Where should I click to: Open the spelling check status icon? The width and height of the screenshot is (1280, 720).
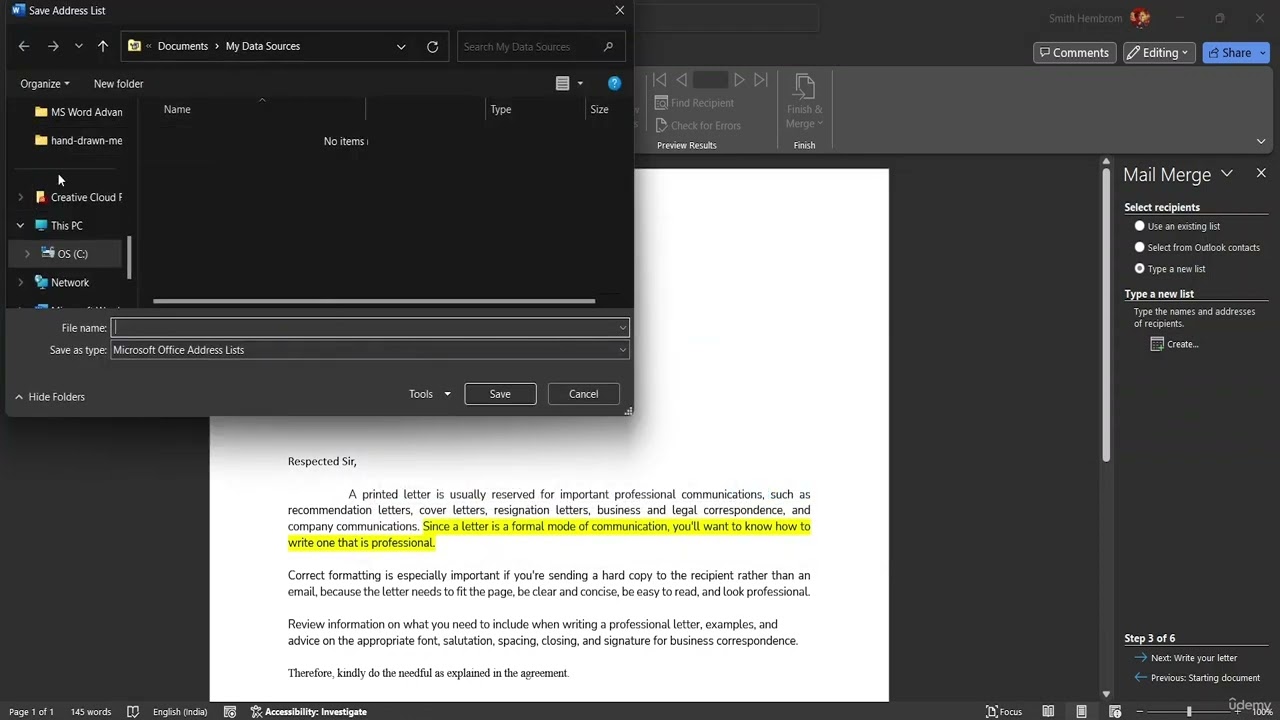[x=133, y=712]
